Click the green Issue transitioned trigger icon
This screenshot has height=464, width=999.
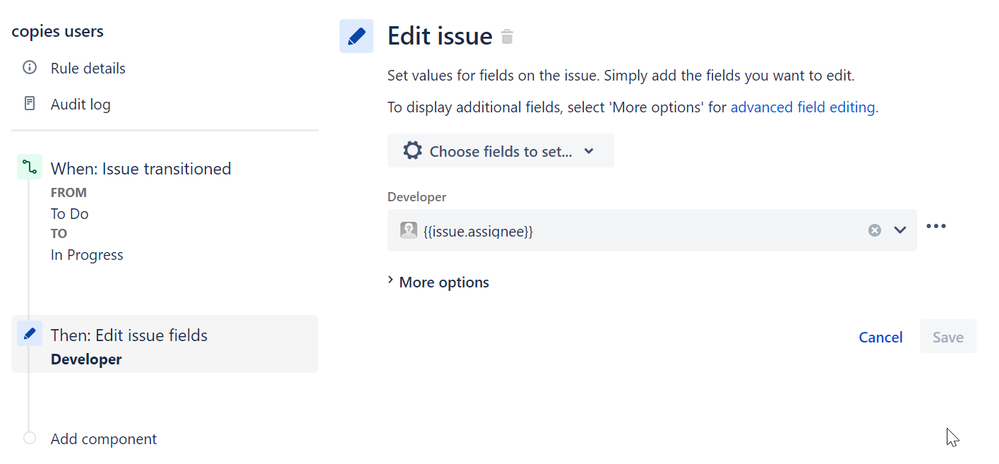(29, 168)
